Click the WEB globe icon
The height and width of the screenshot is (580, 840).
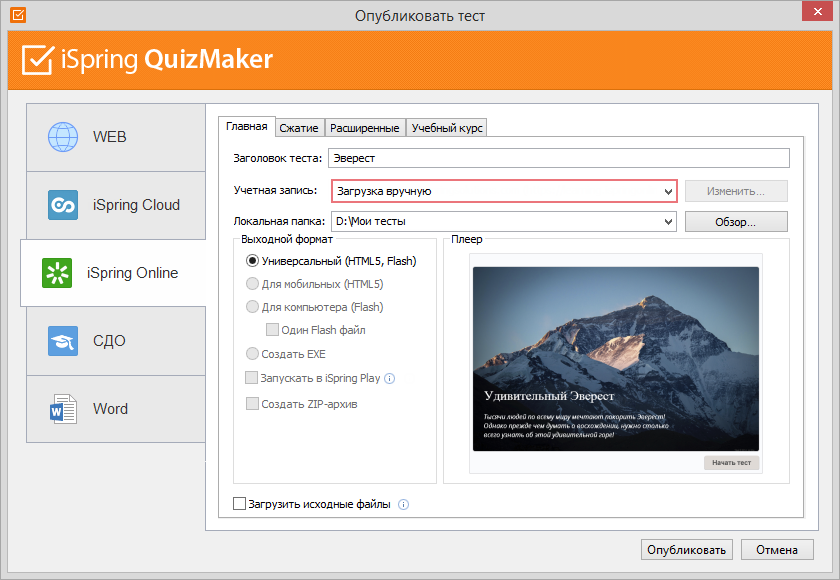(63, 137)
